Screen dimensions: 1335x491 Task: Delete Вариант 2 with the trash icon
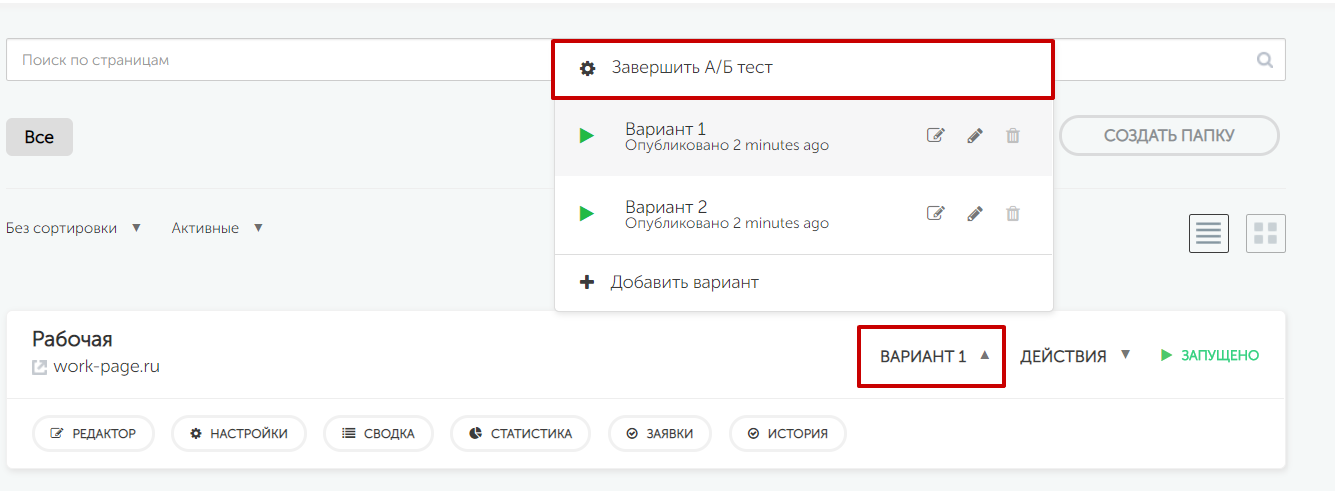tap(1013, 214)
